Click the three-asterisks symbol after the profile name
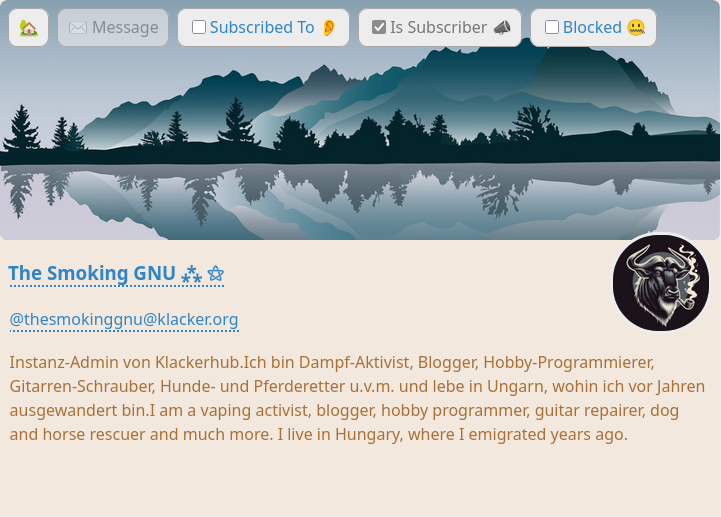 point(191,274)
